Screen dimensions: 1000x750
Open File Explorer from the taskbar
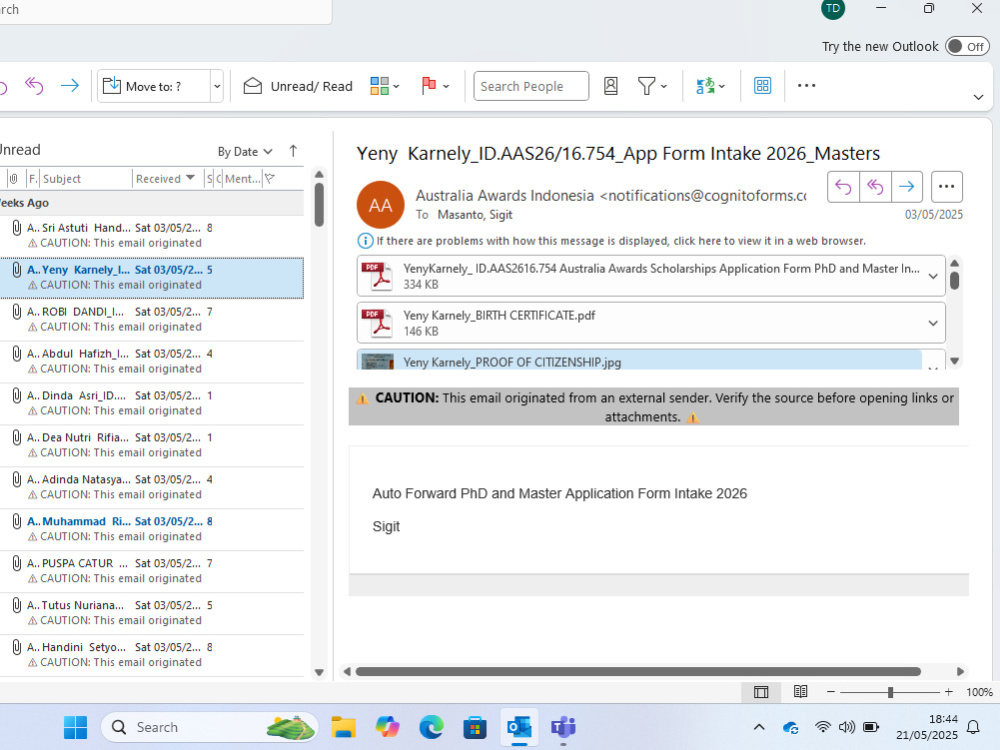tap(343, 727)
